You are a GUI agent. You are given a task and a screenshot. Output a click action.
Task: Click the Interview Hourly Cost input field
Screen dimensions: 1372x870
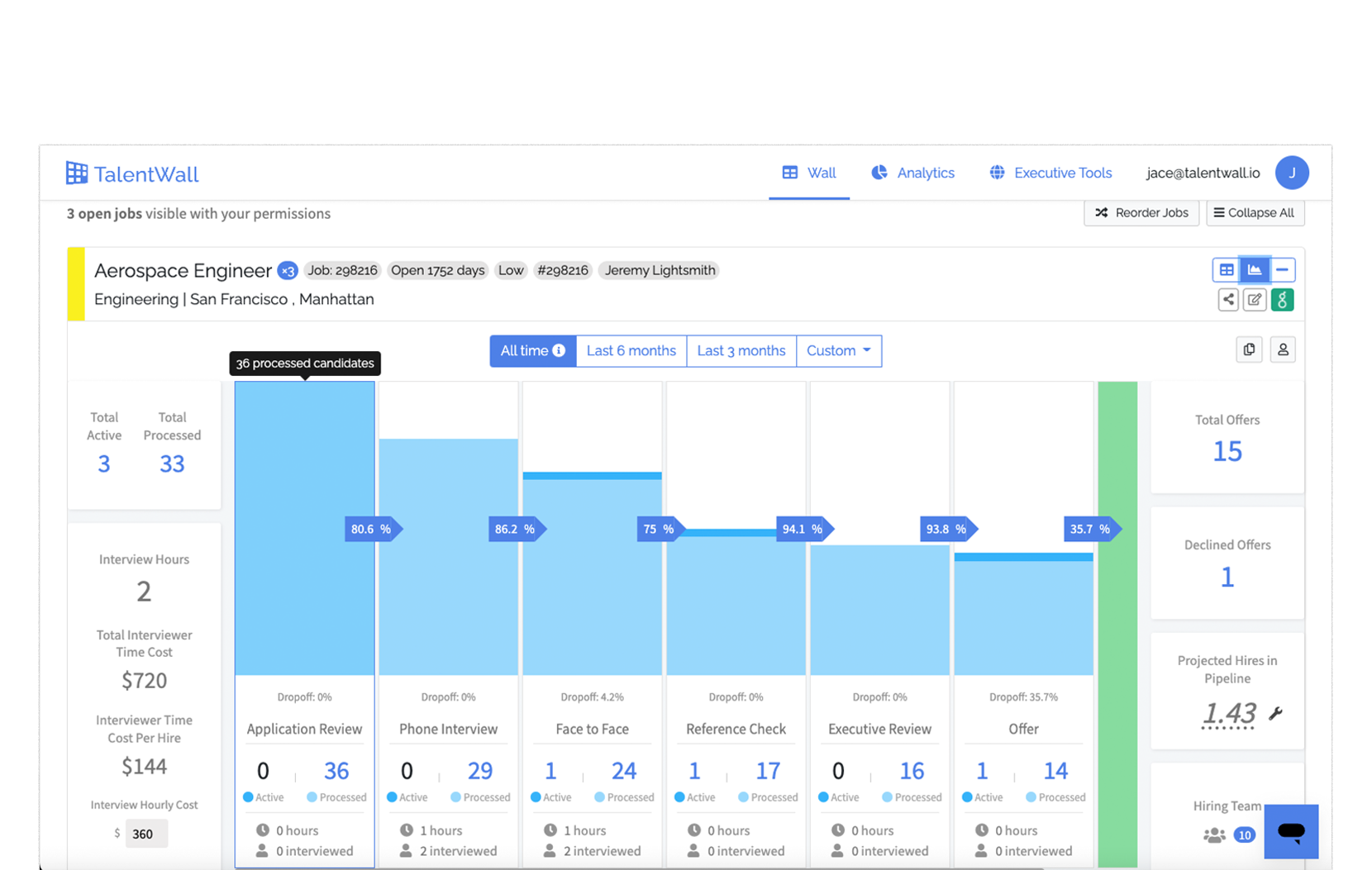pyautogui.click(x=145, y=834)
